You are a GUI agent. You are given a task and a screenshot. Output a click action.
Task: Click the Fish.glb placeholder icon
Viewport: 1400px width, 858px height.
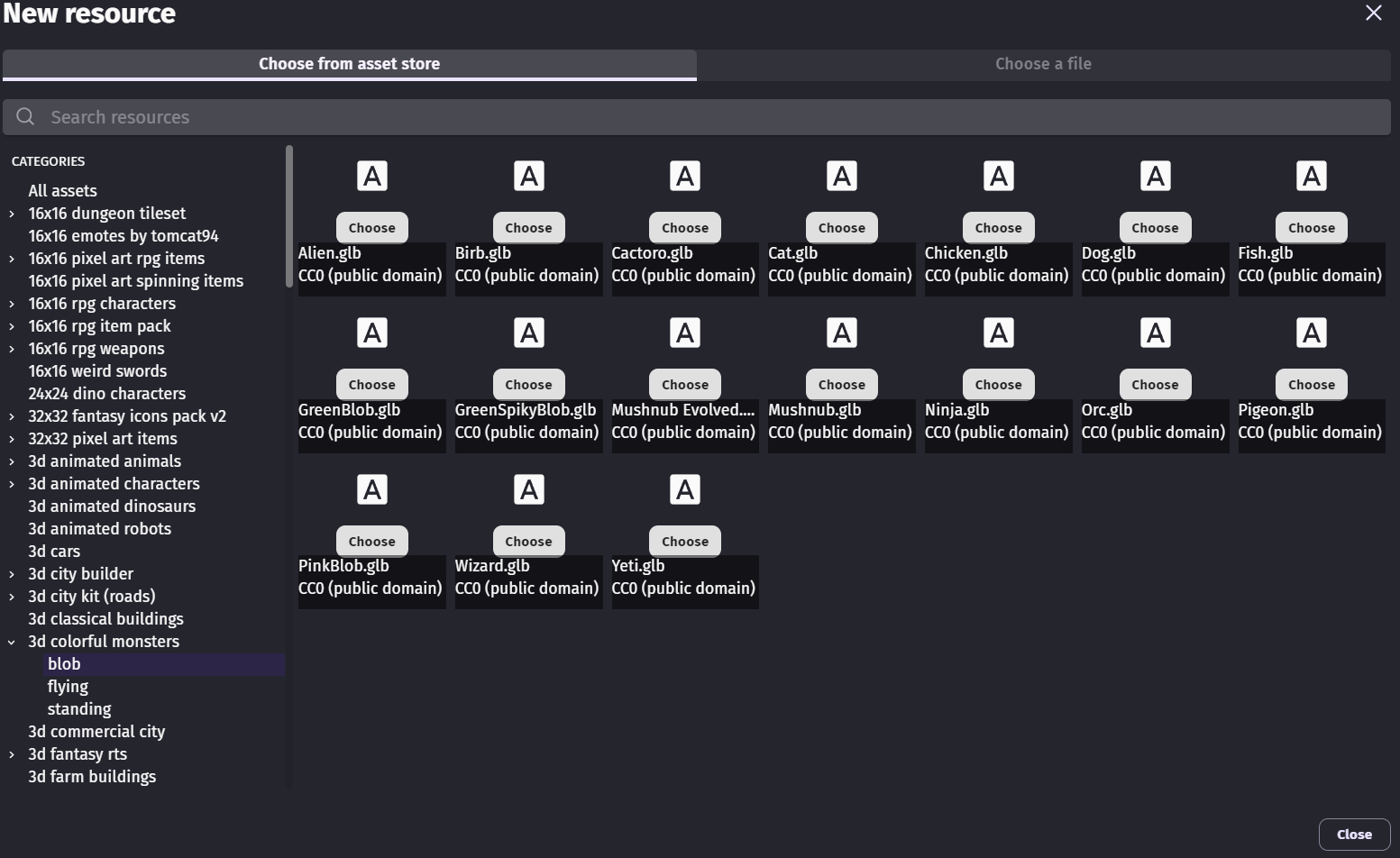click(1312, 176)
